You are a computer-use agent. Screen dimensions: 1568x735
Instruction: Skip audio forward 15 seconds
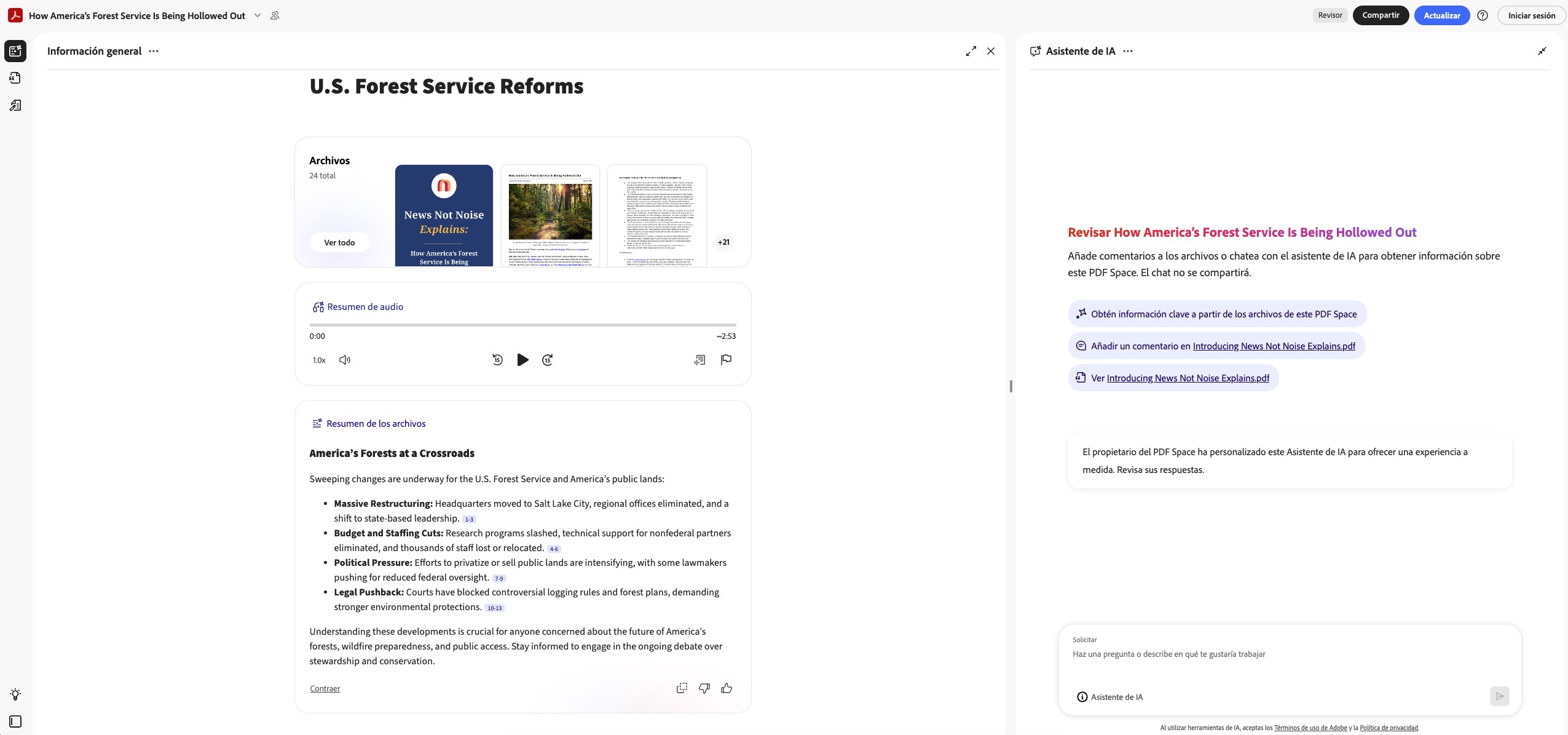tap(548, 360)
